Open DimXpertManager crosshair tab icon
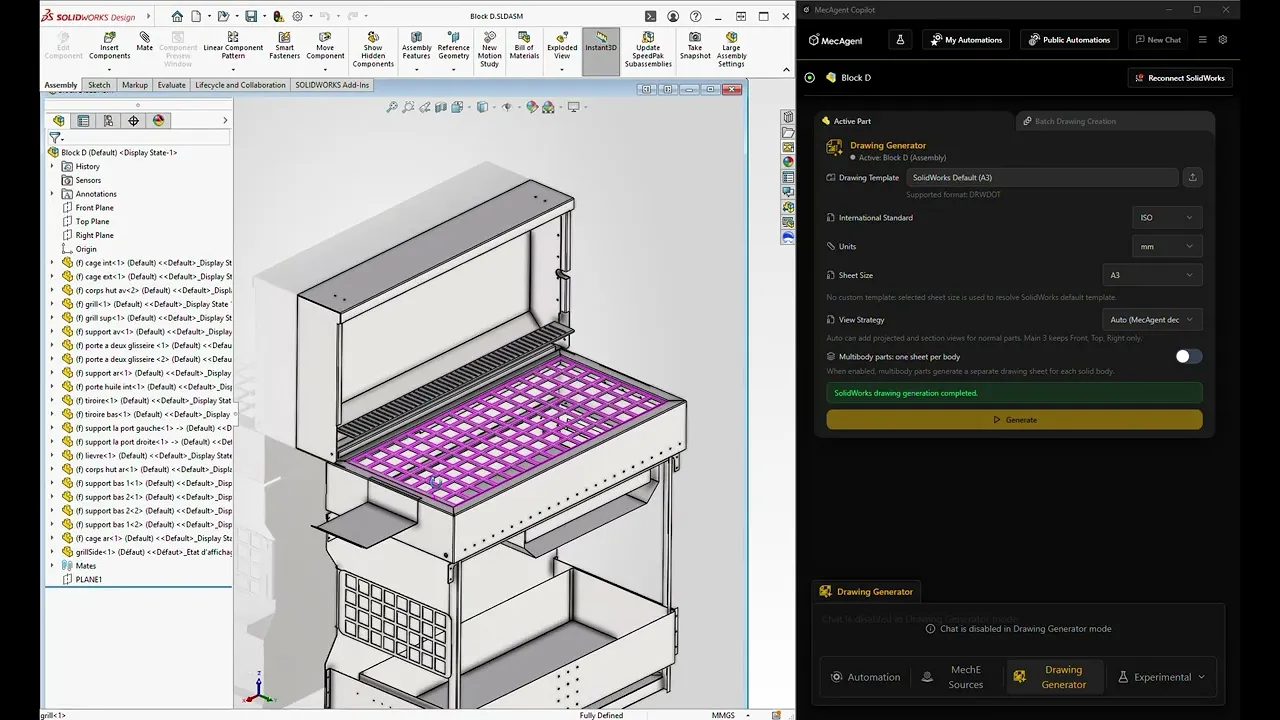 pos(133,121)
